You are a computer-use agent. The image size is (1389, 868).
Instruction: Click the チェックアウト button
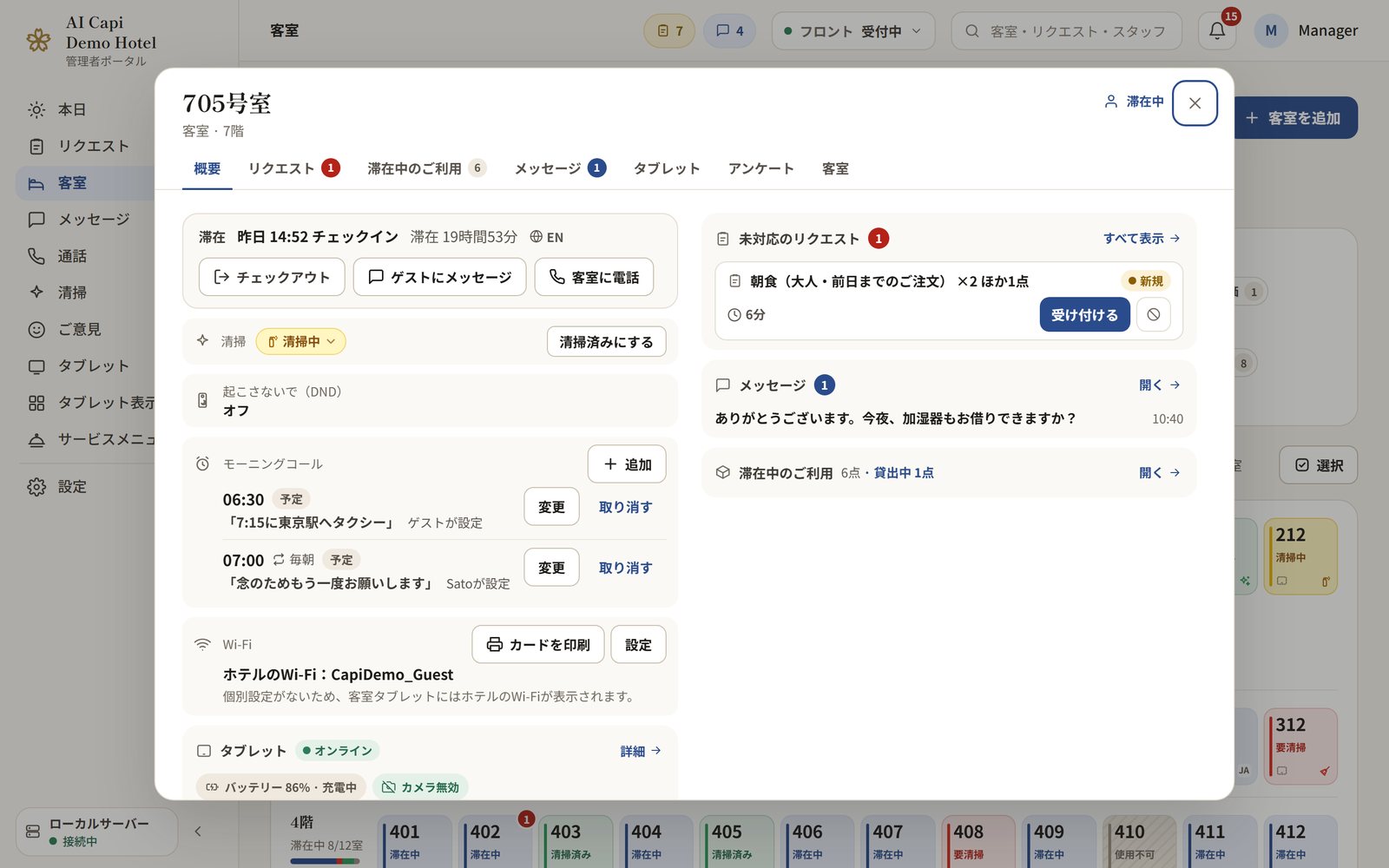[x=272, y=277]
